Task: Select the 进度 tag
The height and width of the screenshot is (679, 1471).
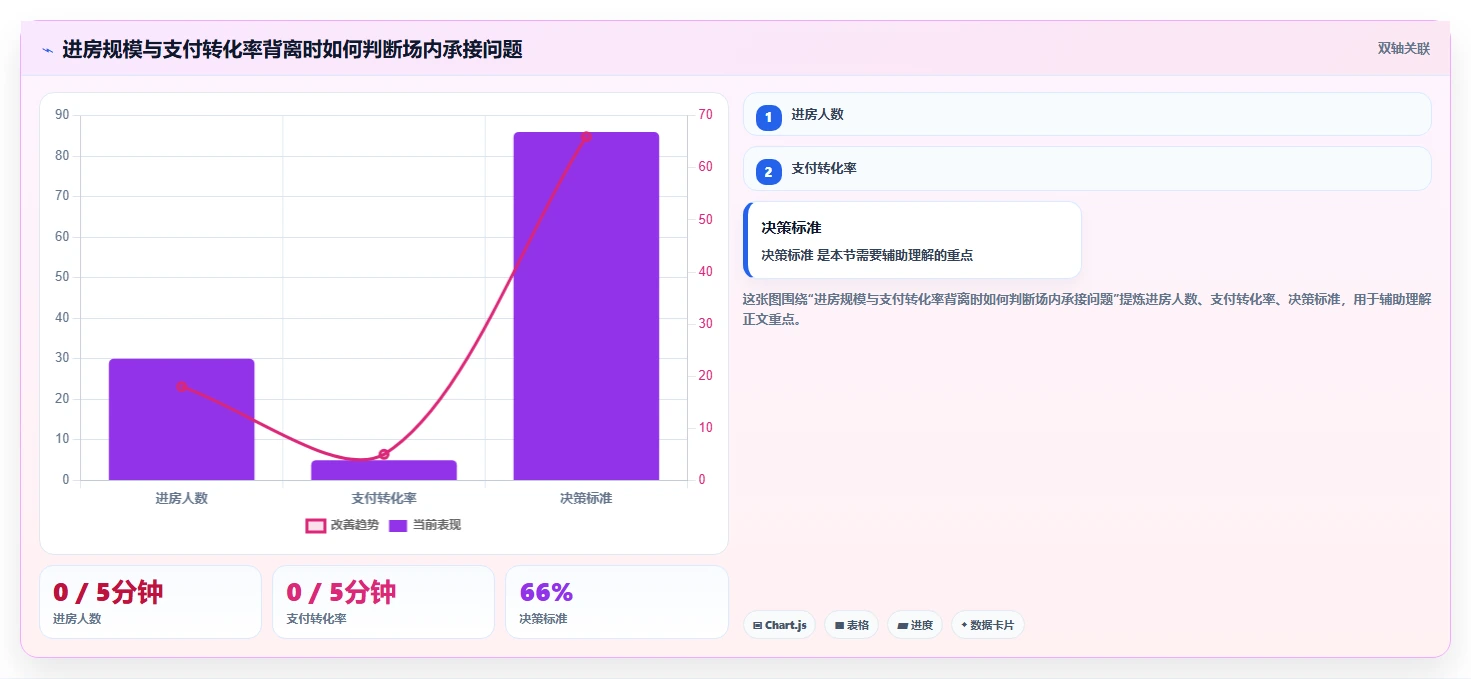Action: pos(915,625)
